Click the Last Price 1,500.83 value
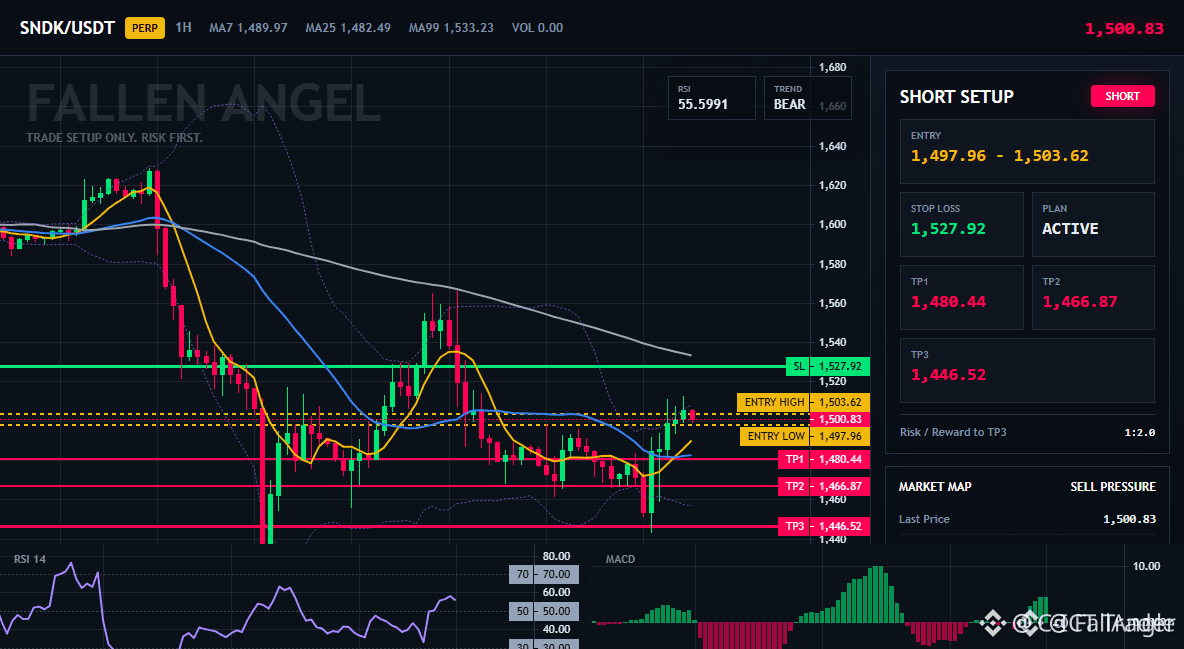The height and width of the screenshot is (649, 1184). tap(1130, 519)
